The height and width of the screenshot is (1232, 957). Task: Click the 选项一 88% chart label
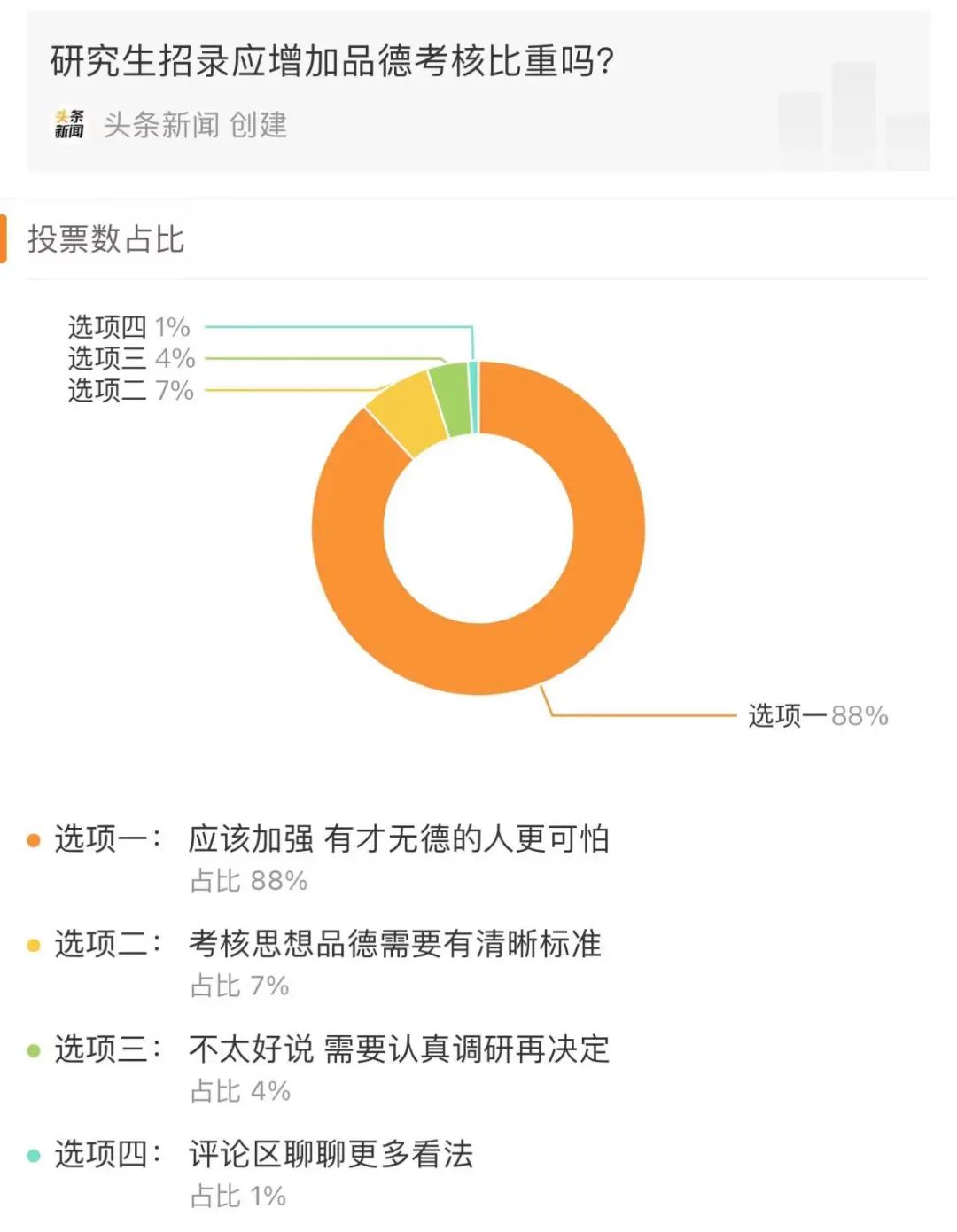818,715
